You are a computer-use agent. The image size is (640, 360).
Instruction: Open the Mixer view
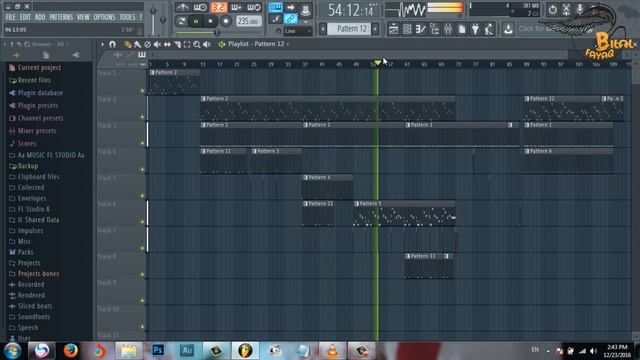click(448, 29)
